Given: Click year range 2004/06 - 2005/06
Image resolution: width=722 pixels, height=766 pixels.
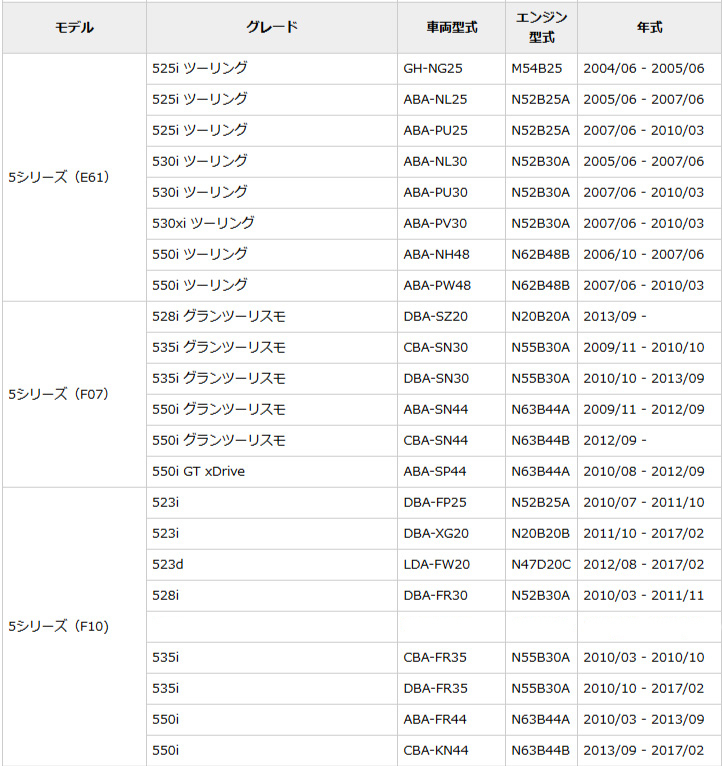Looking at the screenshot, I should pos(644,68).
